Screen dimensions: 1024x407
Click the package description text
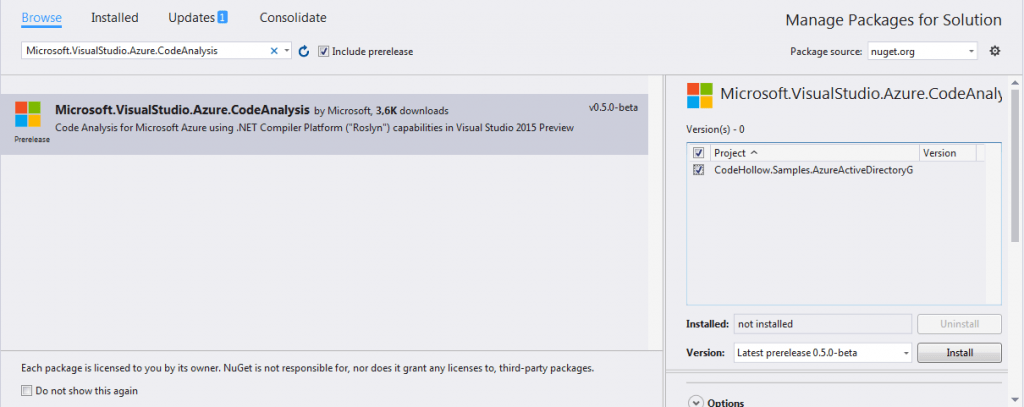pos(314,128)
